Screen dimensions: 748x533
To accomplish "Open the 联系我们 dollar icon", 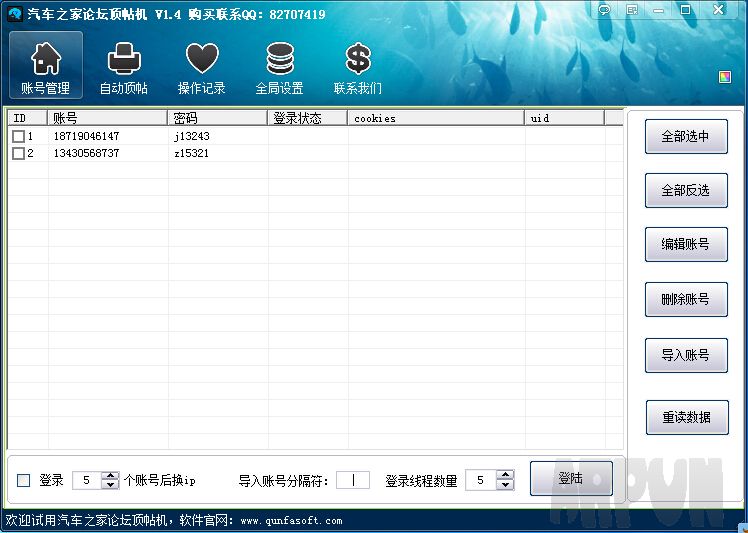I will pyautogui.click(x=357, y=66).
